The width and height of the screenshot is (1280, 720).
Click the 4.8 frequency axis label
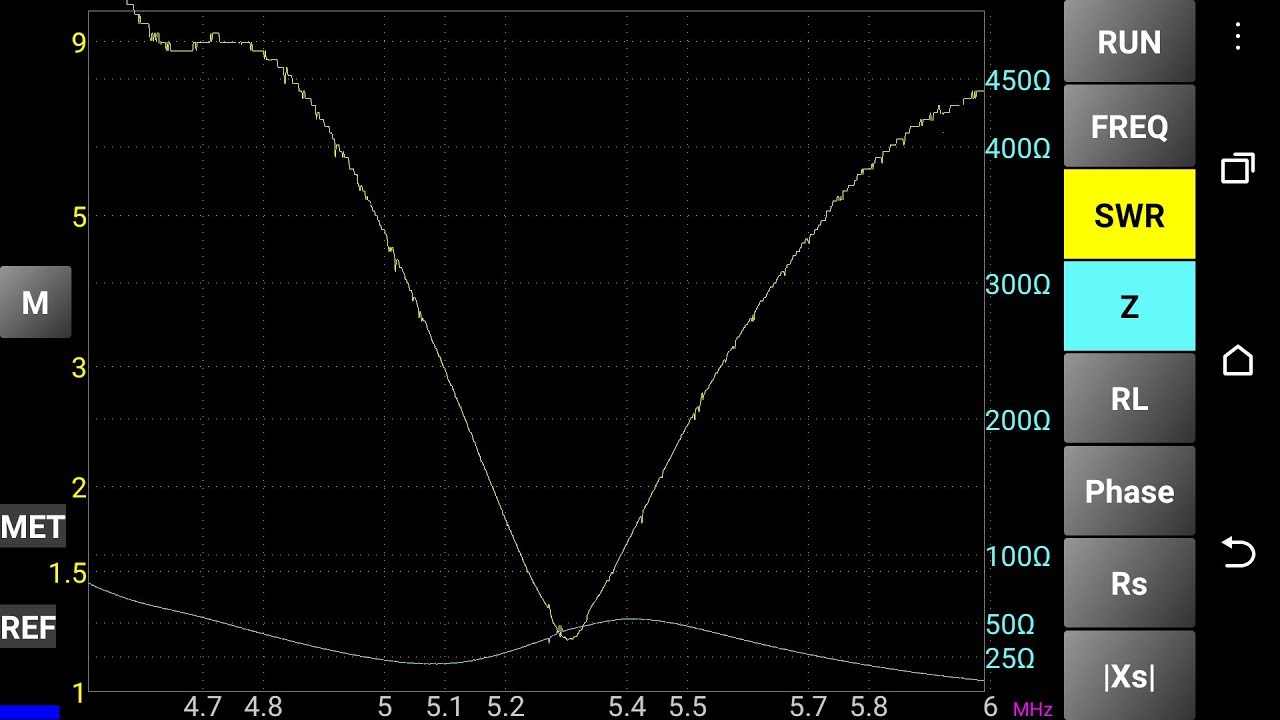[x=263, y=707]
